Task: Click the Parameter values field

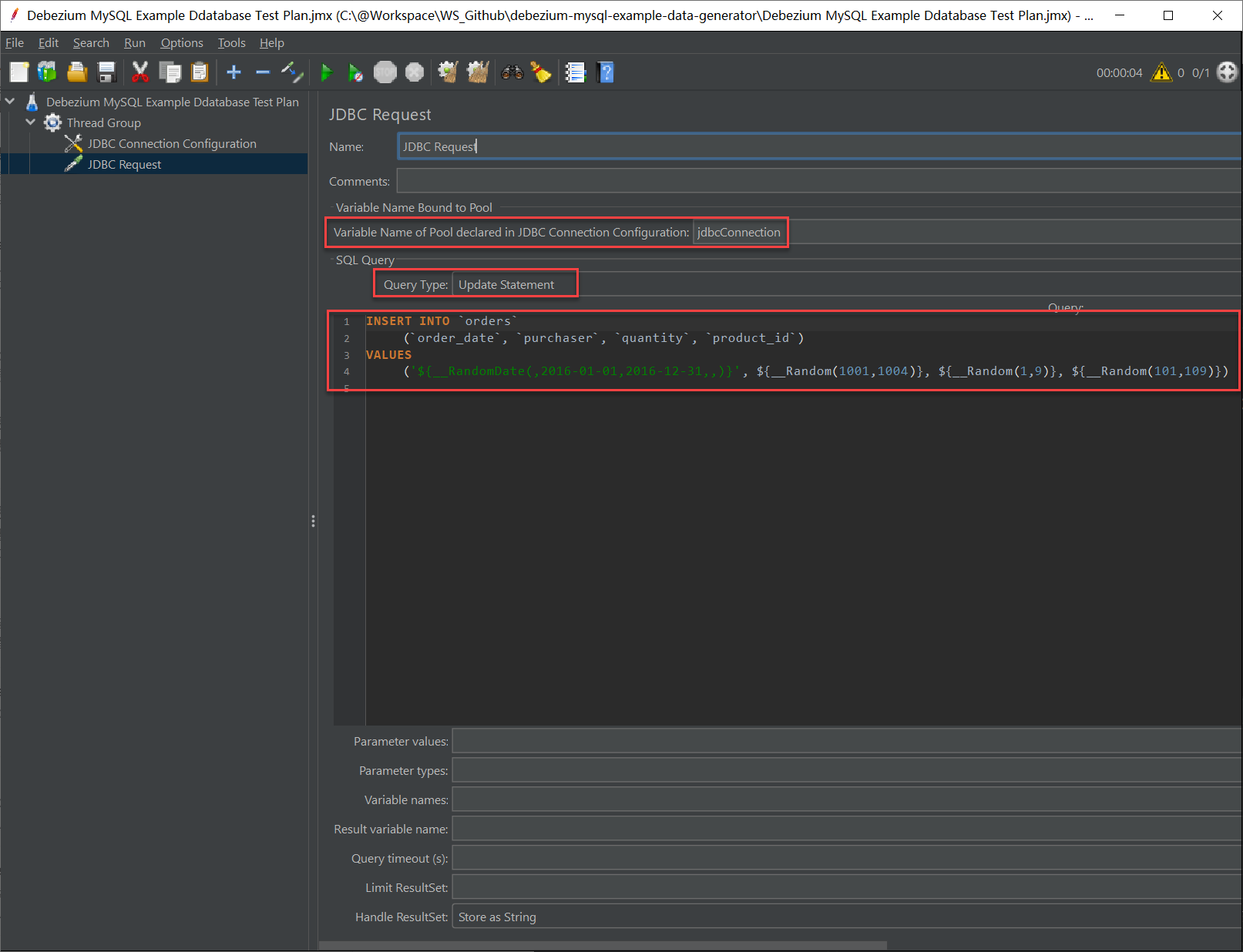Action: click(846, 741)
